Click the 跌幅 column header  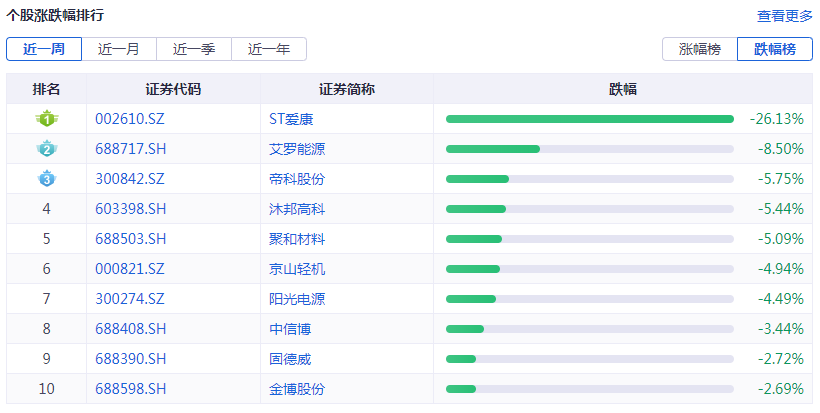click(x=623, y=89)
